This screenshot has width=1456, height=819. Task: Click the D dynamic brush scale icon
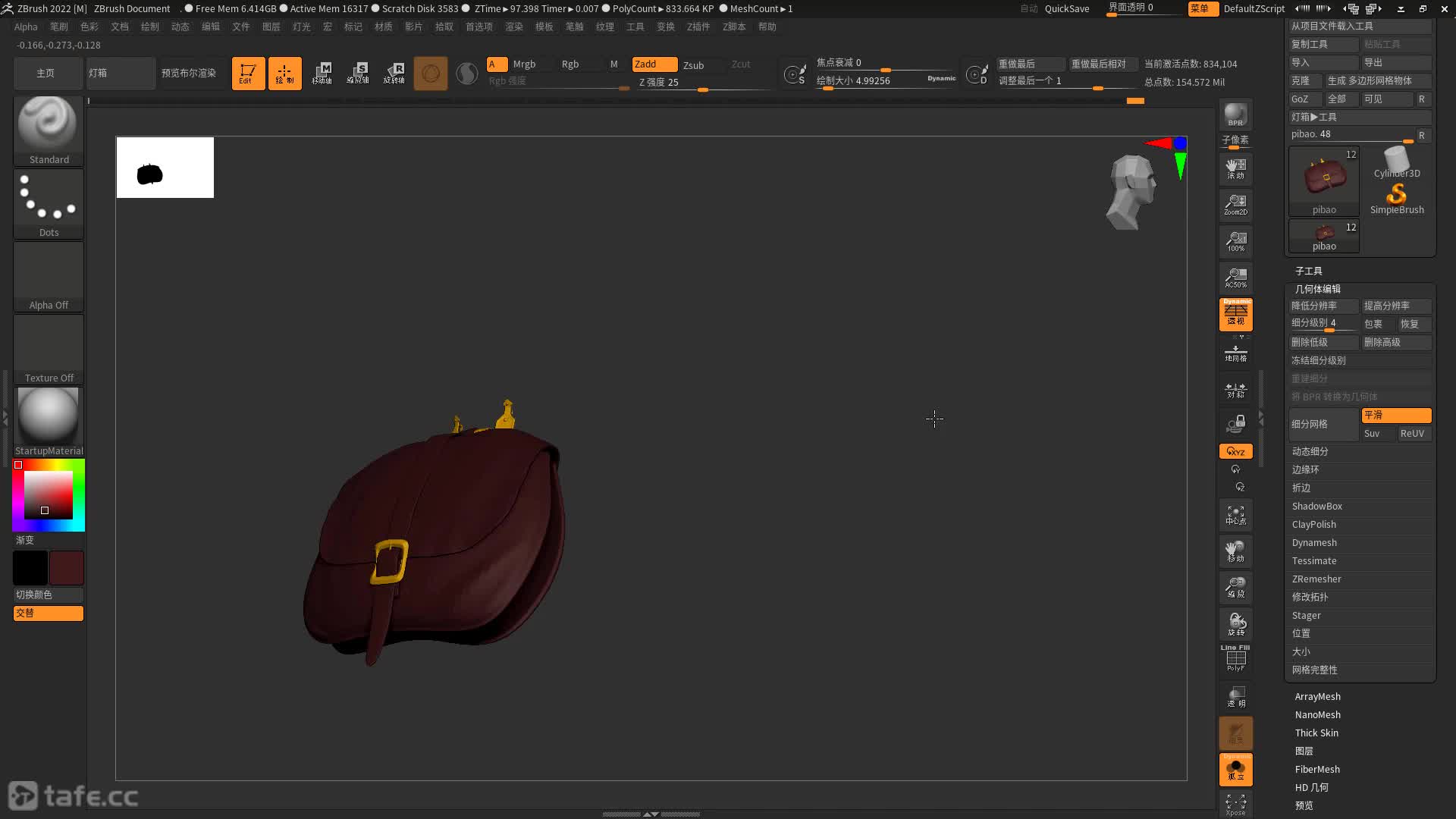(x=977, y=74)
